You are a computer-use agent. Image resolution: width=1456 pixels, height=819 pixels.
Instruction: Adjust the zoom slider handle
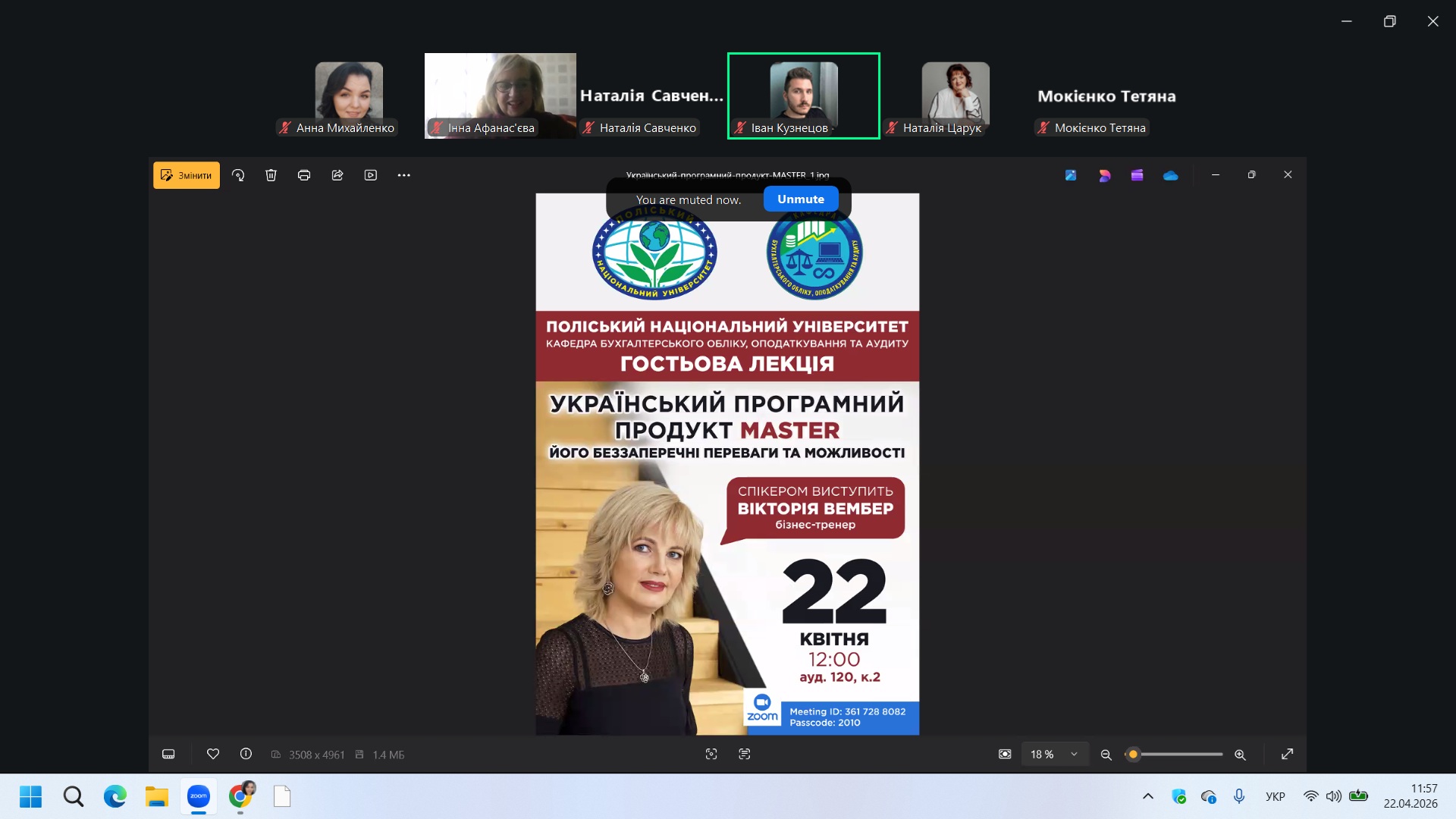(1133, 755)
